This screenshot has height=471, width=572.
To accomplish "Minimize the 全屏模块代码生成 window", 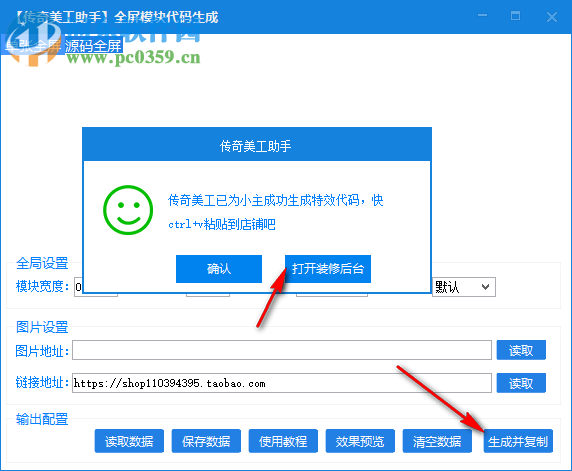I will [x=483, y=16].
